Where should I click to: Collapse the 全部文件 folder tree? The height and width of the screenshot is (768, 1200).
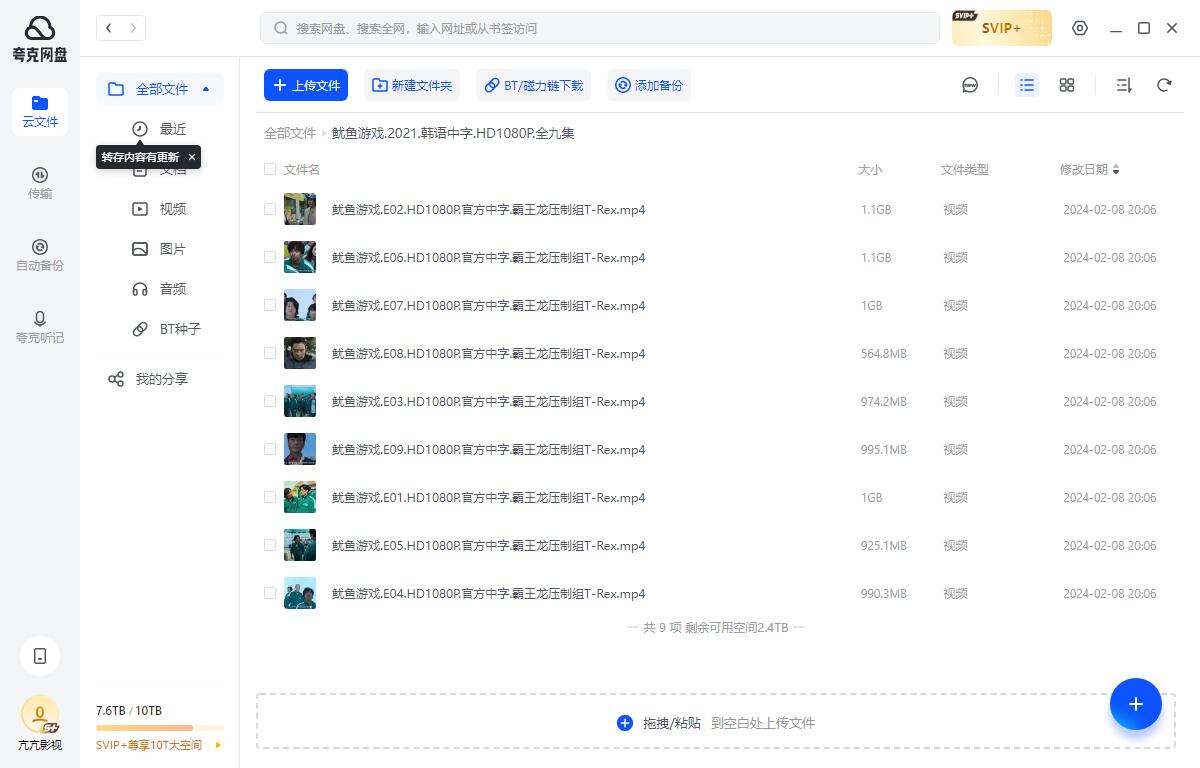[206, 89]
